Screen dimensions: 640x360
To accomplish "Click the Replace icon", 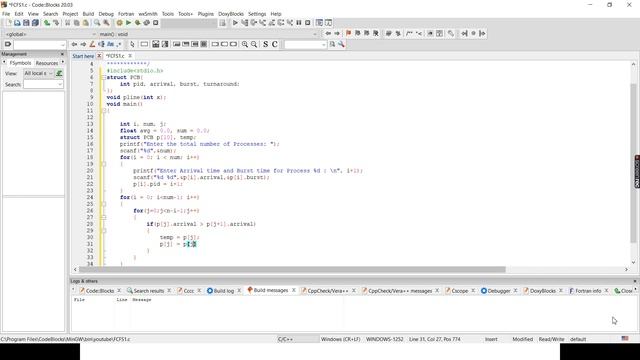I will (106, 23).
